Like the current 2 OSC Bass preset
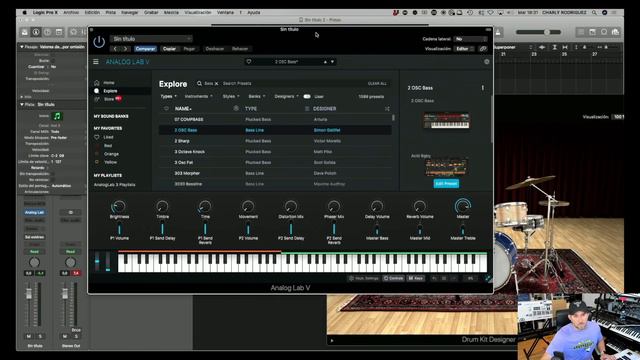 click(249, 62)
